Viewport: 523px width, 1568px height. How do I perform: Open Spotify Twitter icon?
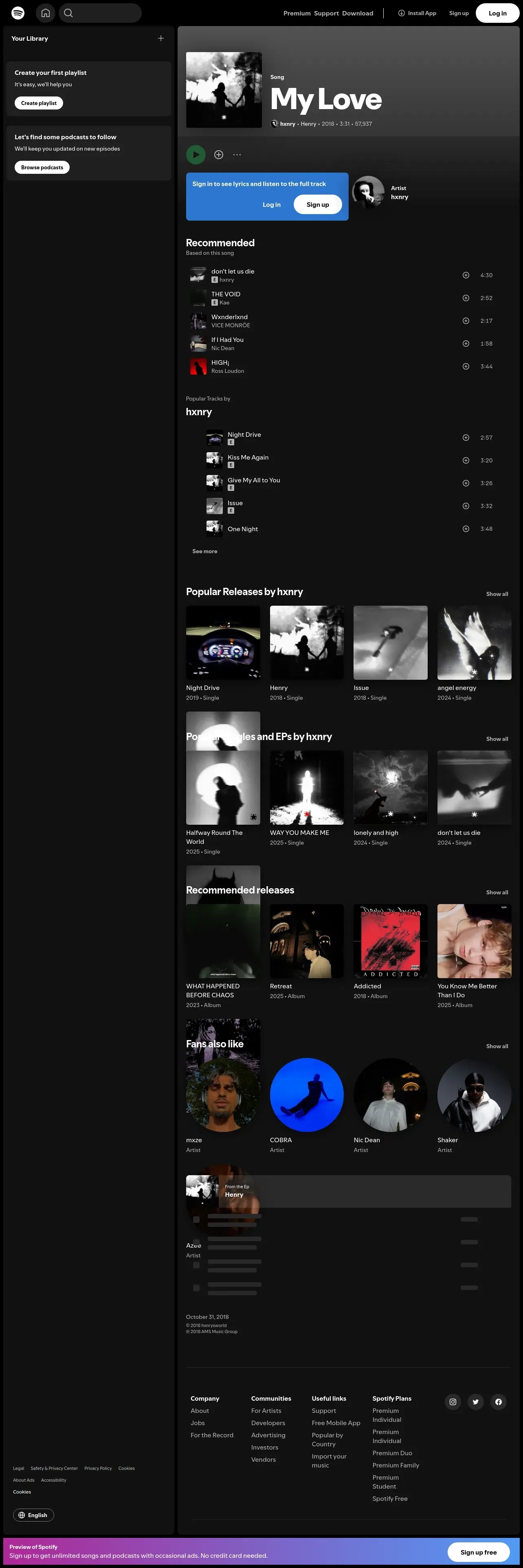click(x=475, y=1402)
